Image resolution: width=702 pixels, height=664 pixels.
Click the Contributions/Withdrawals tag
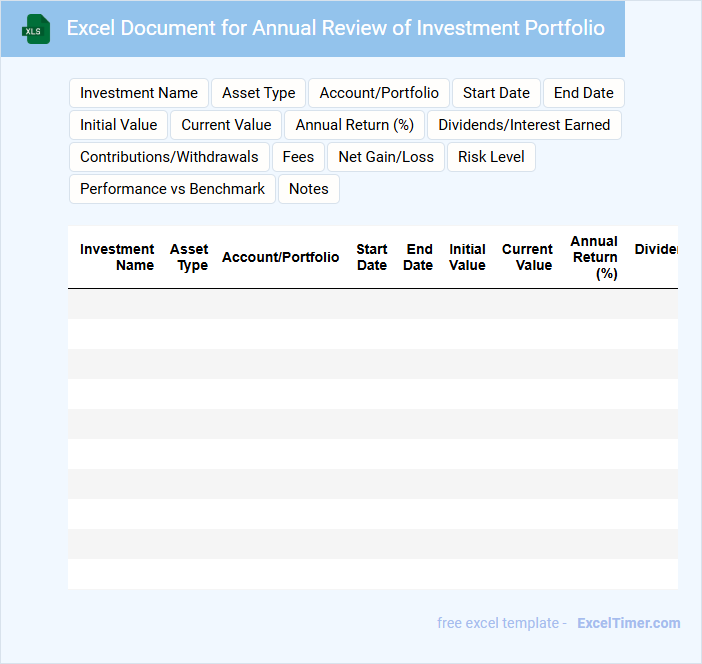click(x=169, y=157)
